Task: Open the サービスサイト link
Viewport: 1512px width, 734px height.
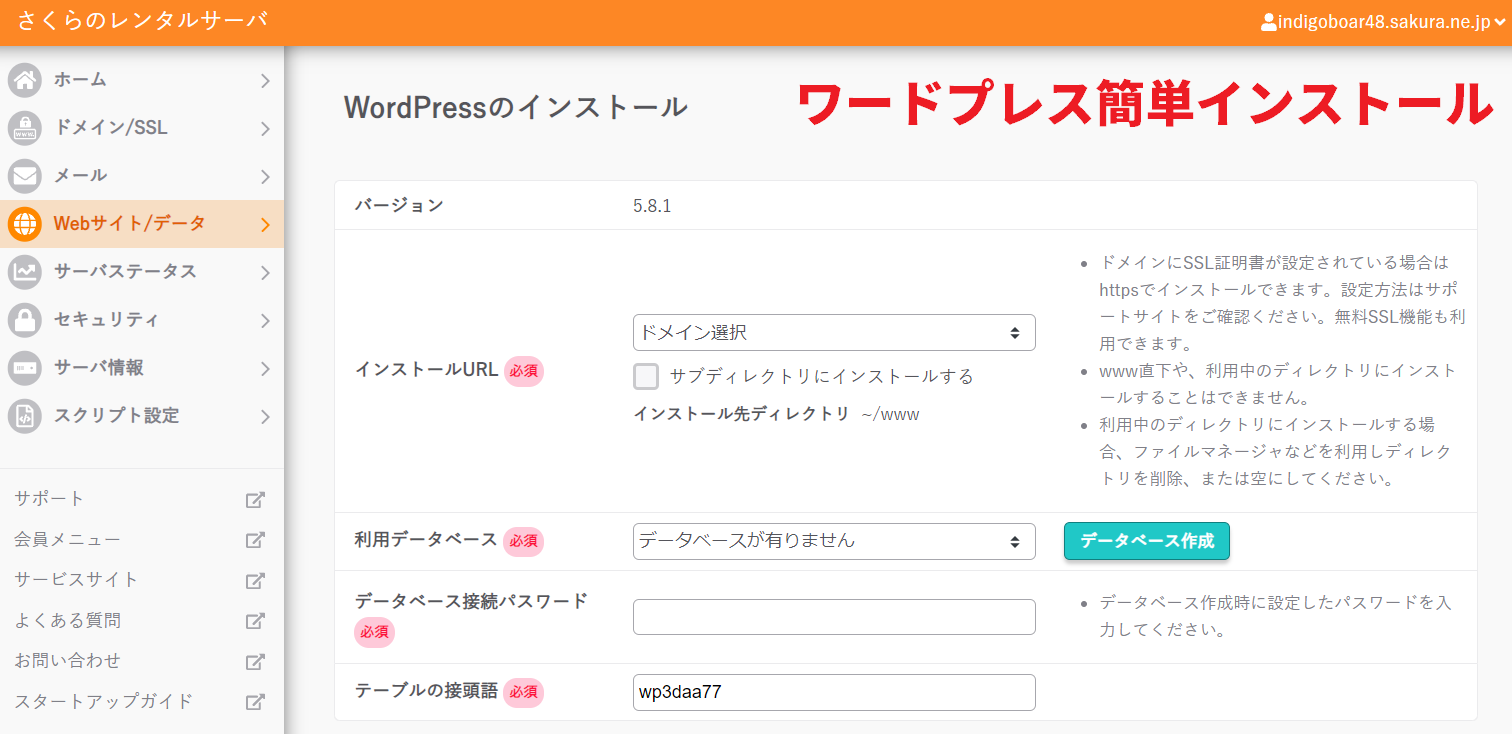Action: click(x=76, y=580)
